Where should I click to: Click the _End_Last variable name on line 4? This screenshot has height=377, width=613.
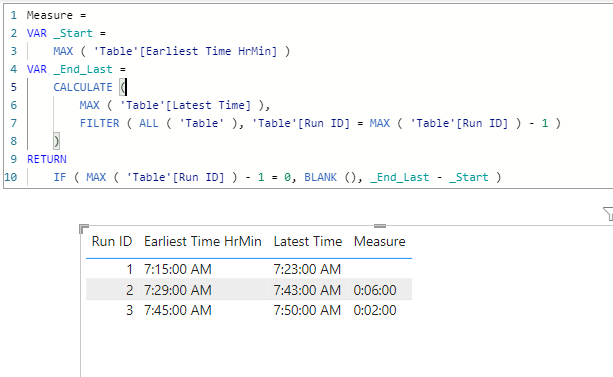pos(83,69)
